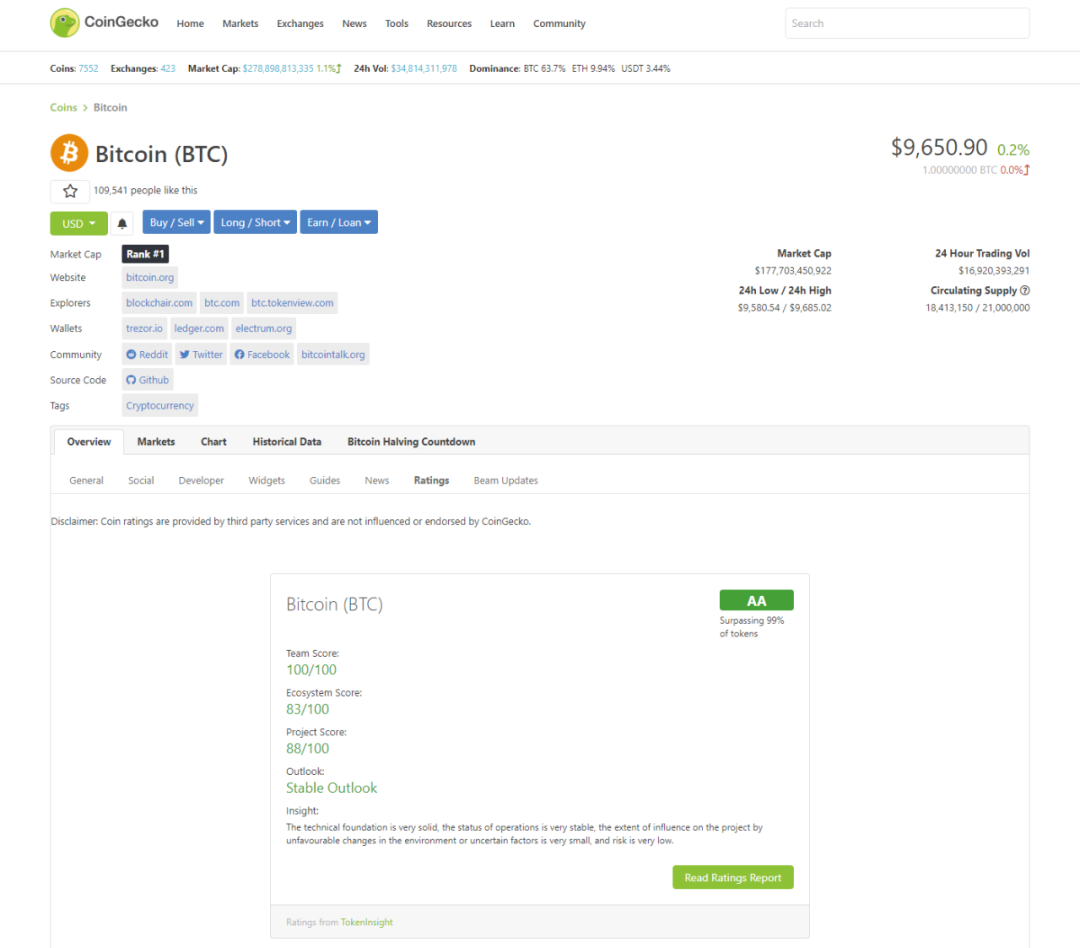The height and width of the screenshot is (948, 1080).
Task: Click the Read Ratings Report button
Action: [733, 877]
